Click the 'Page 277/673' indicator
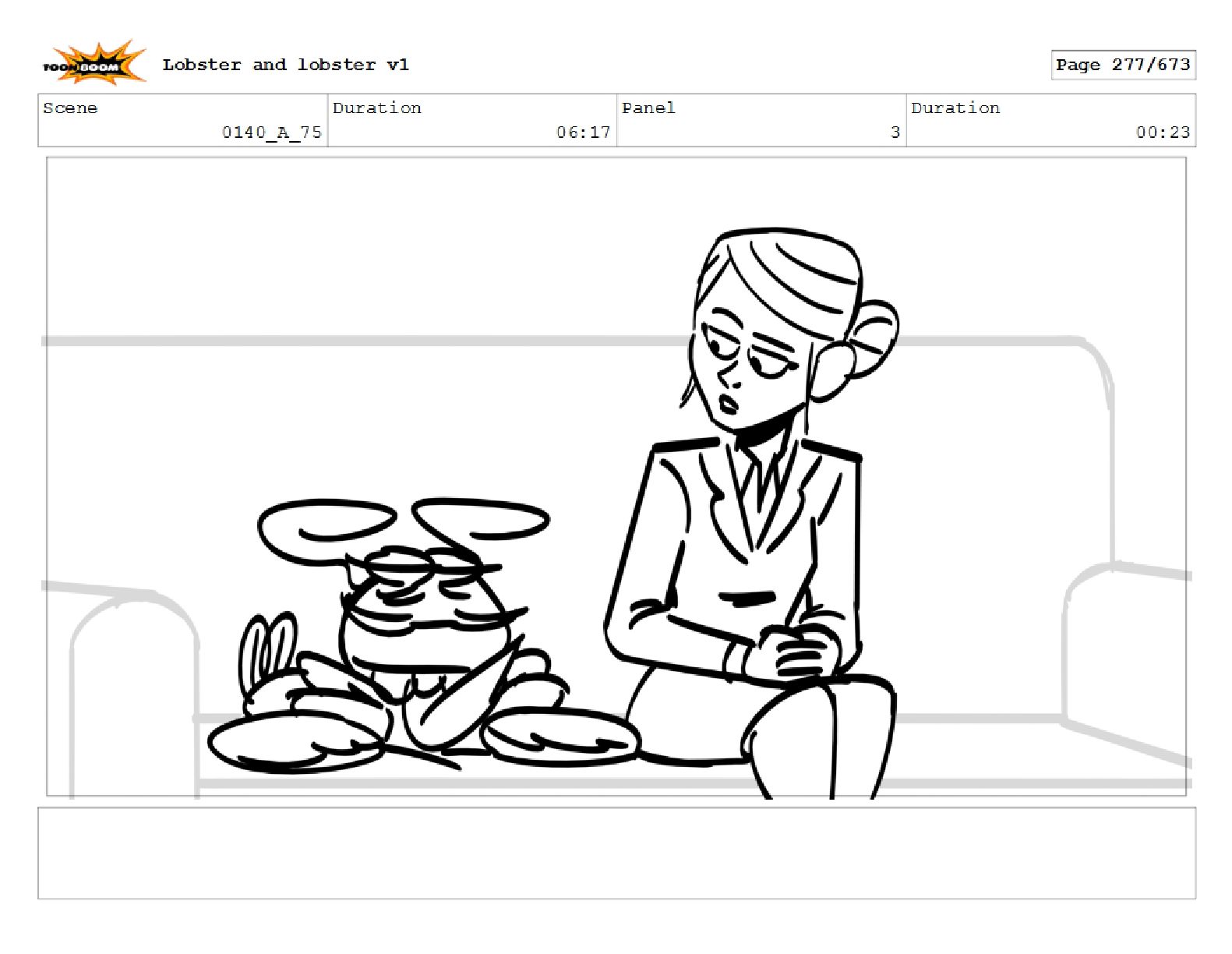The width and height of the screenshot is (1232, 954). [x=1123, y=65]
